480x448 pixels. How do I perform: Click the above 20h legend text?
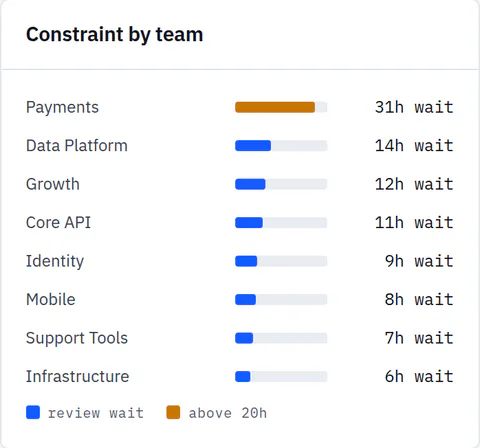pos(228,413)
